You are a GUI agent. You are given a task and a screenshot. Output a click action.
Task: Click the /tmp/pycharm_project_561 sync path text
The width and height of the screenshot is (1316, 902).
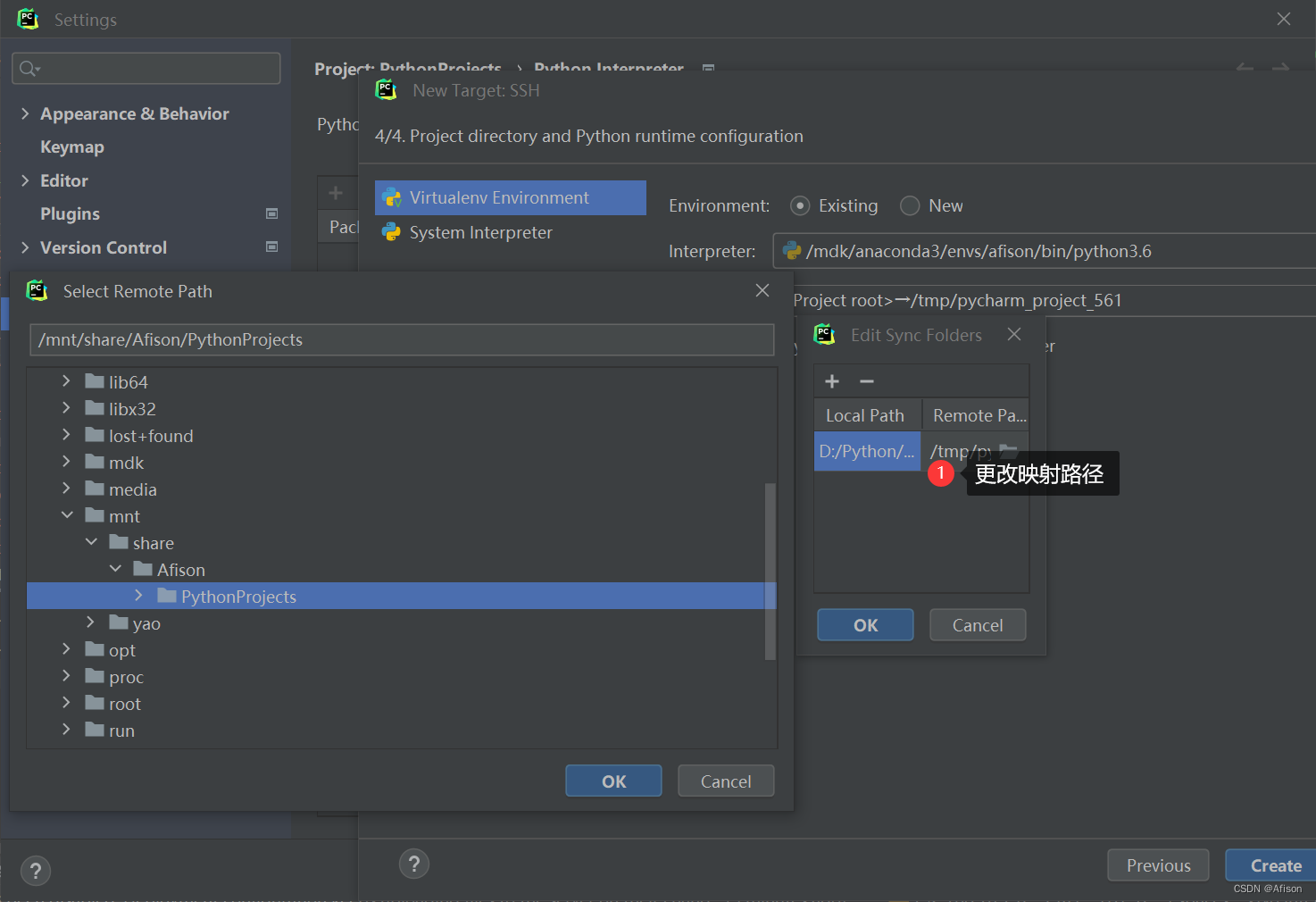pyautogui.click(x=1016, y=300)
